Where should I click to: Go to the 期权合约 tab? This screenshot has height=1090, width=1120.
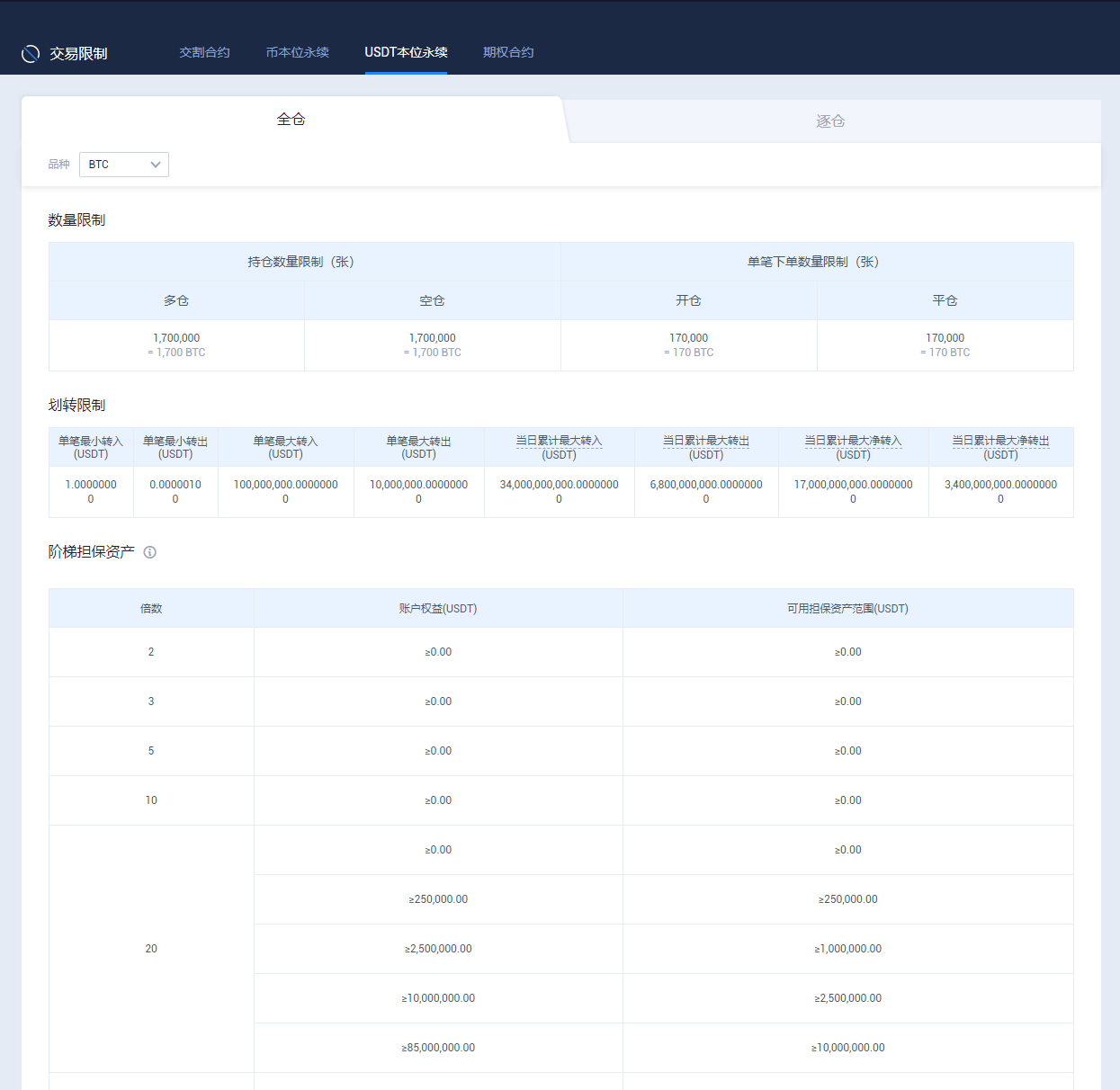tap(508, 52)
